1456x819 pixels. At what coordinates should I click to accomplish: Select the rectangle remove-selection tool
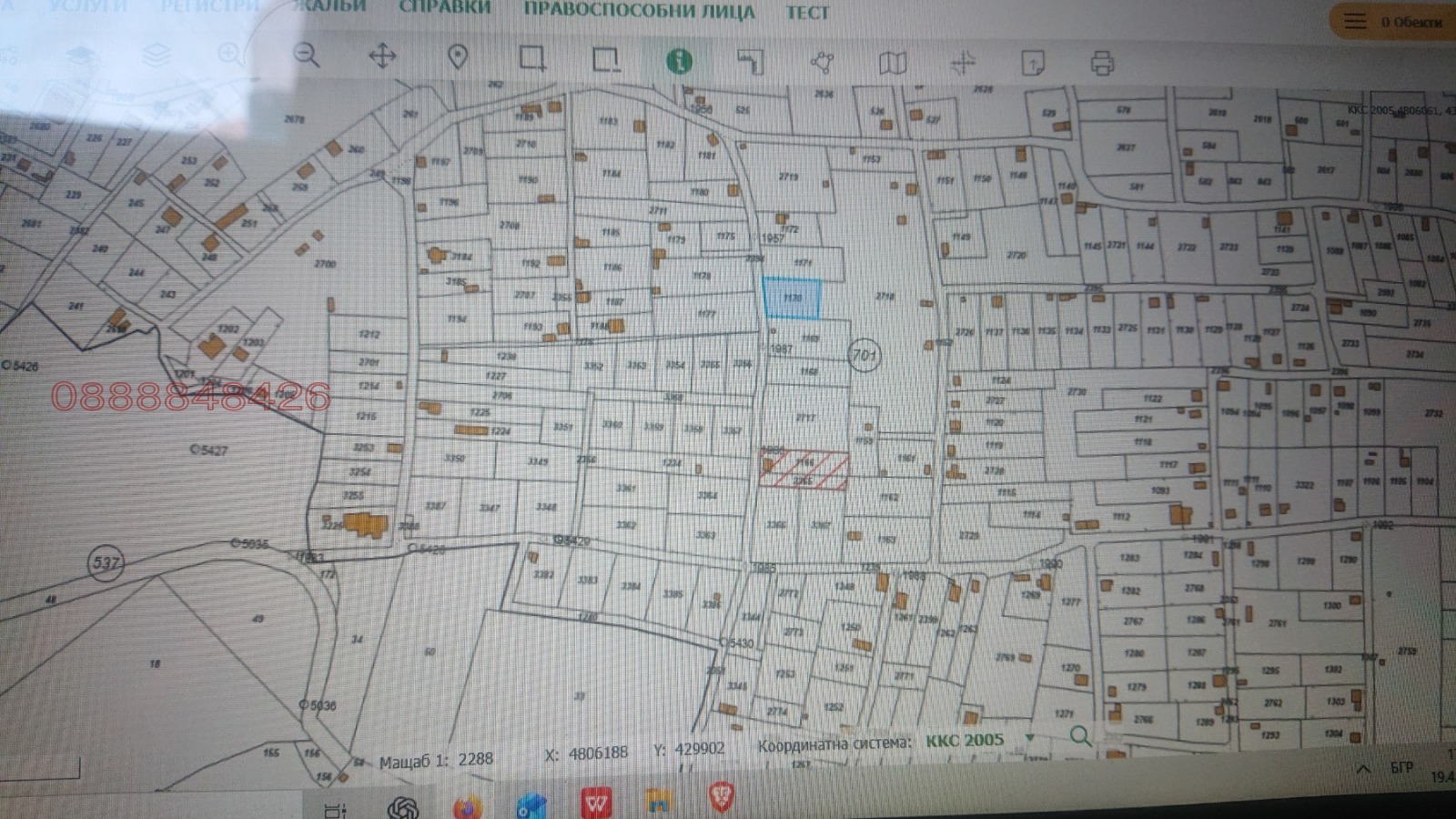click(606, 60)
